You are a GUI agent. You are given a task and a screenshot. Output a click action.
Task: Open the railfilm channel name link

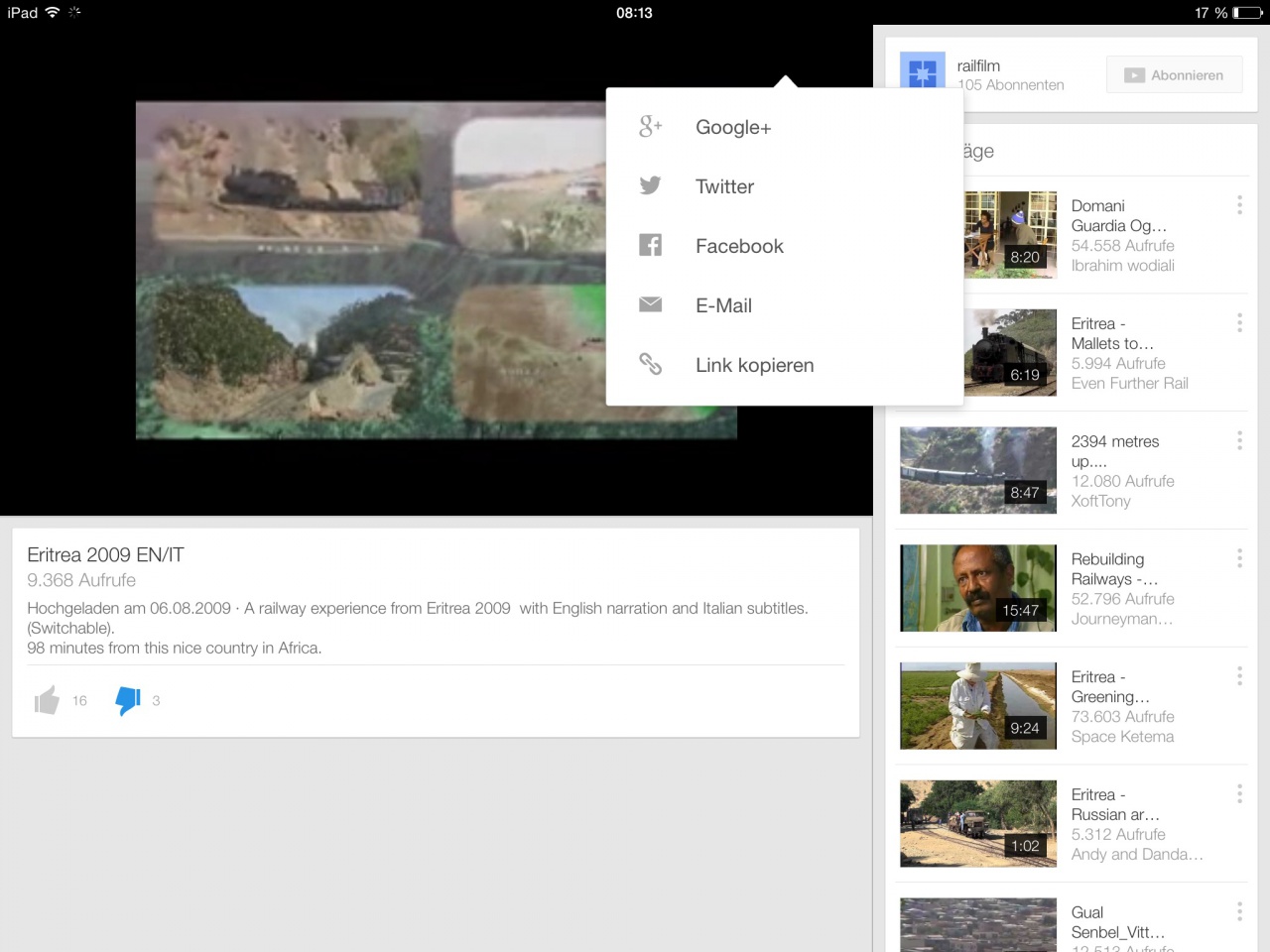pos(978,65)
